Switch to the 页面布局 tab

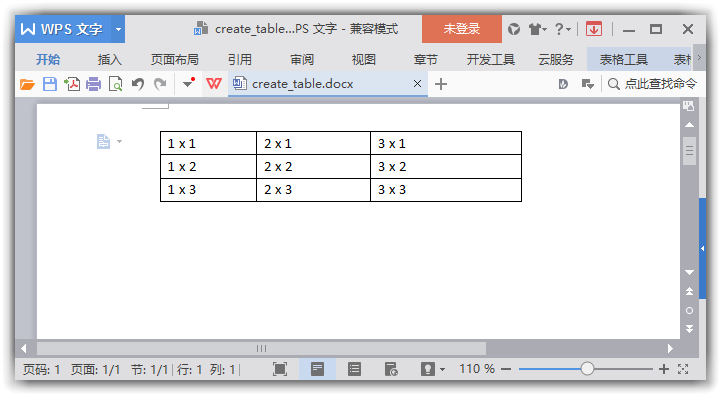click(174, 59)
